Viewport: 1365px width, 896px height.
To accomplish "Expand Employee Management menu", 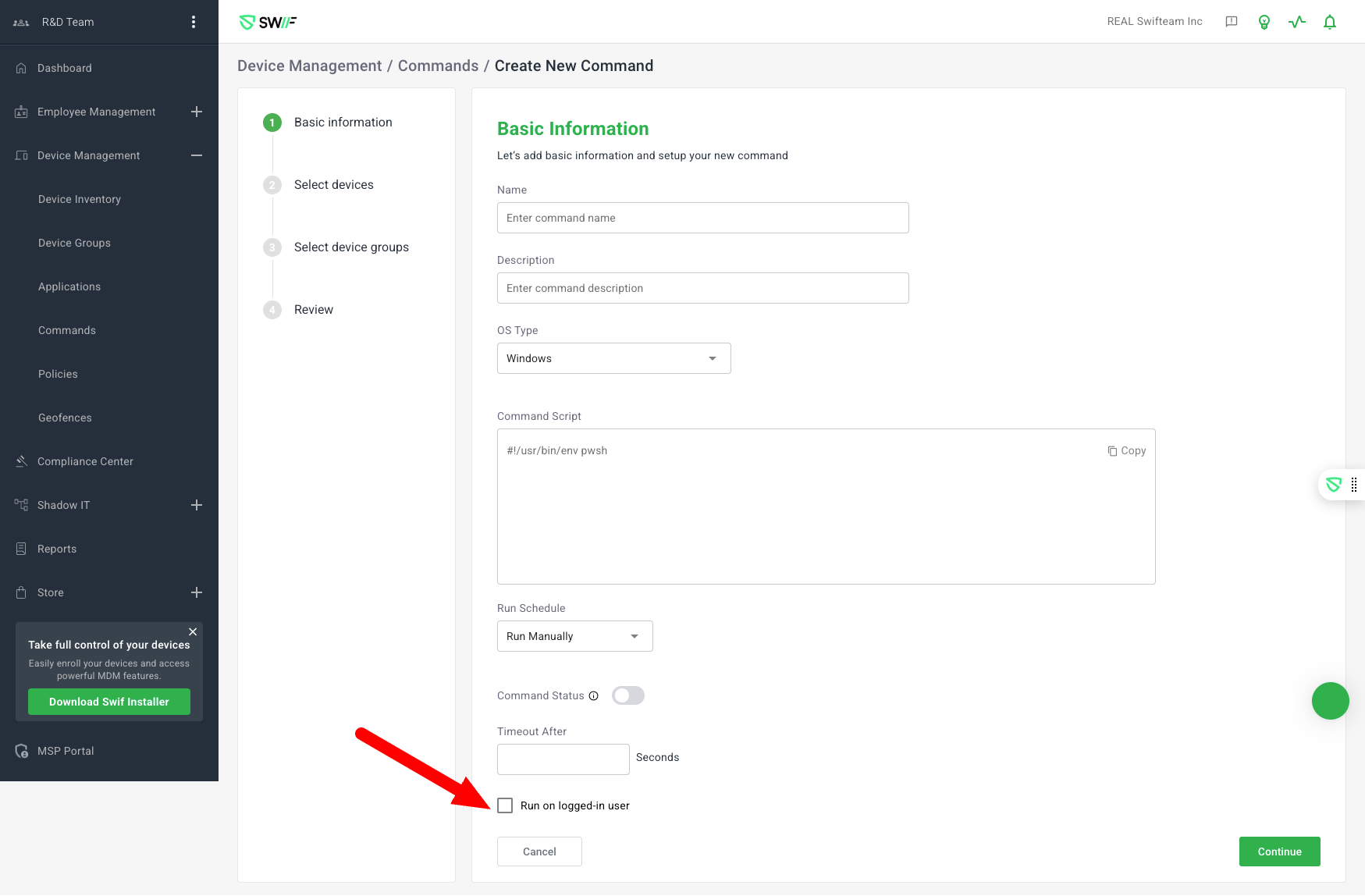I will [x=197, y=112].
